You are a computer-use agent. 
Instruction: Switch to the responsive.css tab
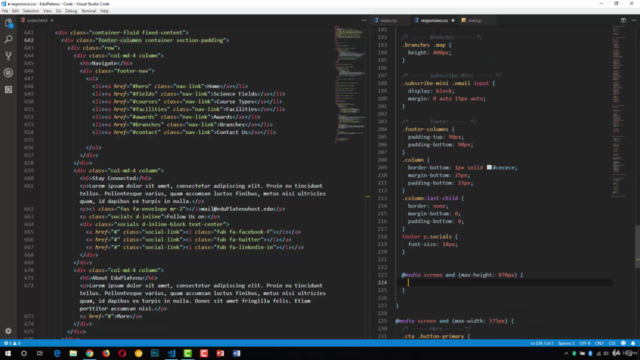[434, 20]
